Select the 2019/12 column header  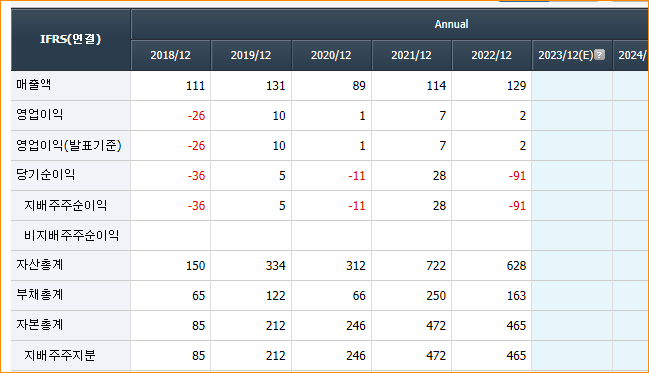[251, 55]
